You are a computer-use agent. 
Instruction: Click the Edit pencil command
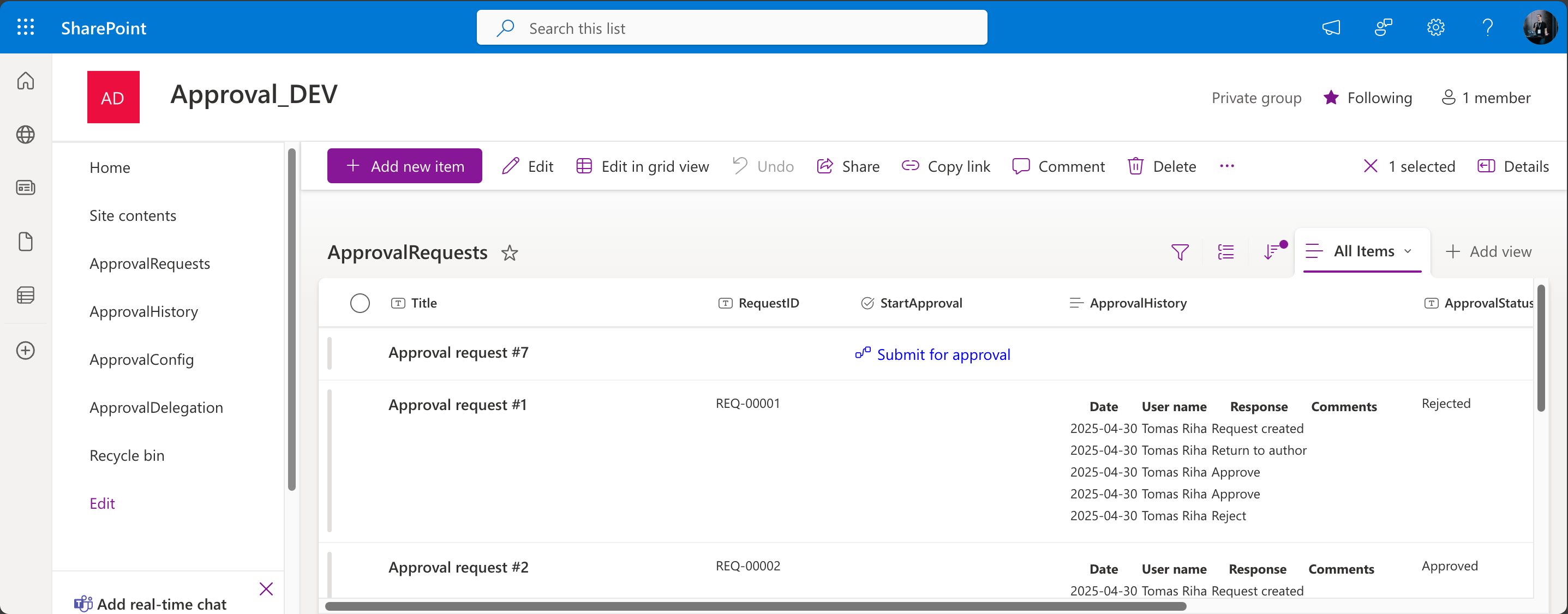527,166
